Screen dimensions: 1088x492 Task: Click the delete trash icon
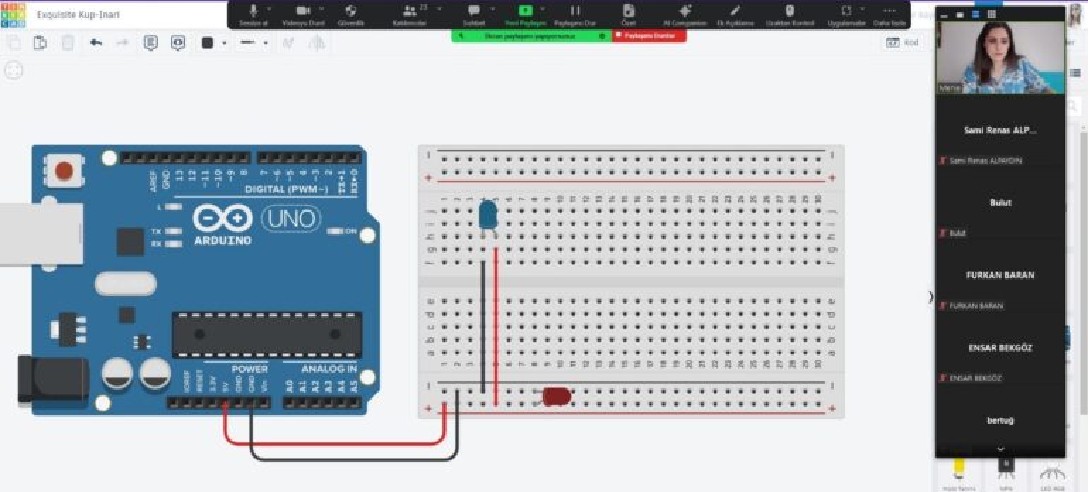pyautogui.click(x=67, y=43)
